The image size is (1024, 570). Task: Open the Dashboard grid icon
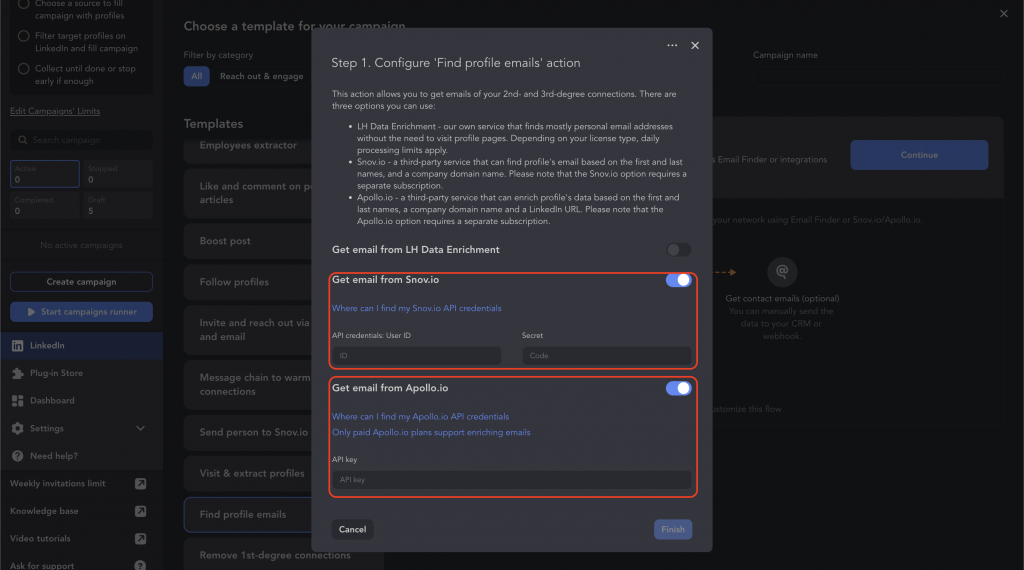[x=18, y=401]
